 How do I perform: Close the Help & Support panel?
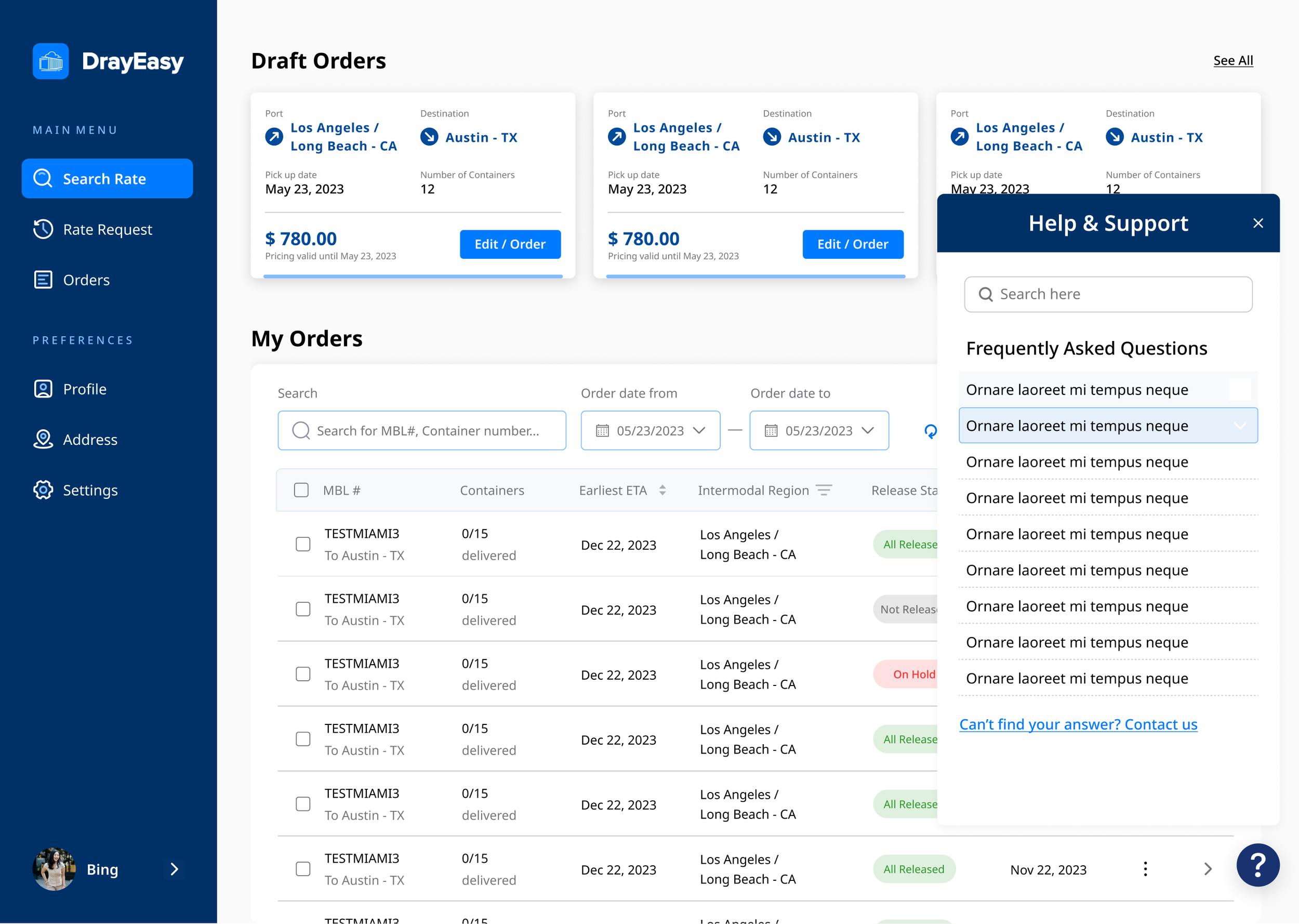[x=1258, y=223]
